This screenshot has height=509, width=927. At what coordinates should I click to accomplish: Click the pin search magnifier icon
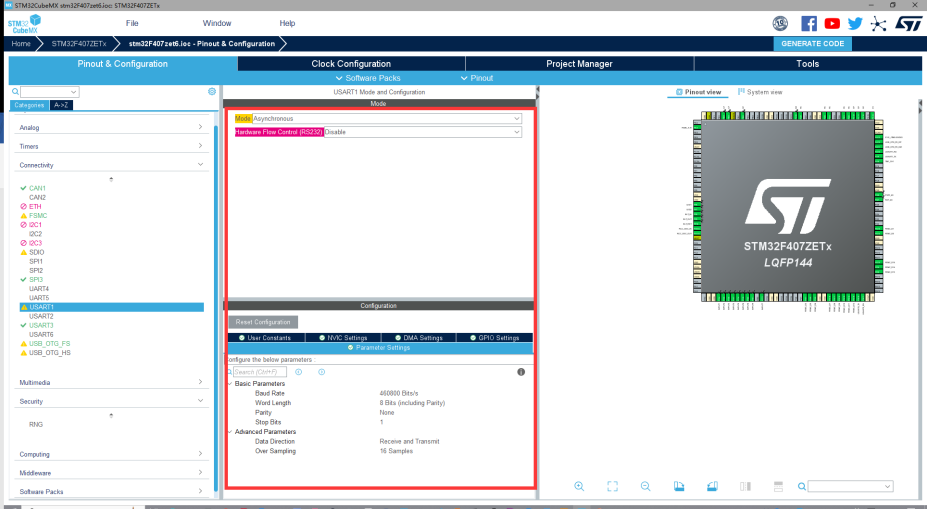(x=802, y=487)
